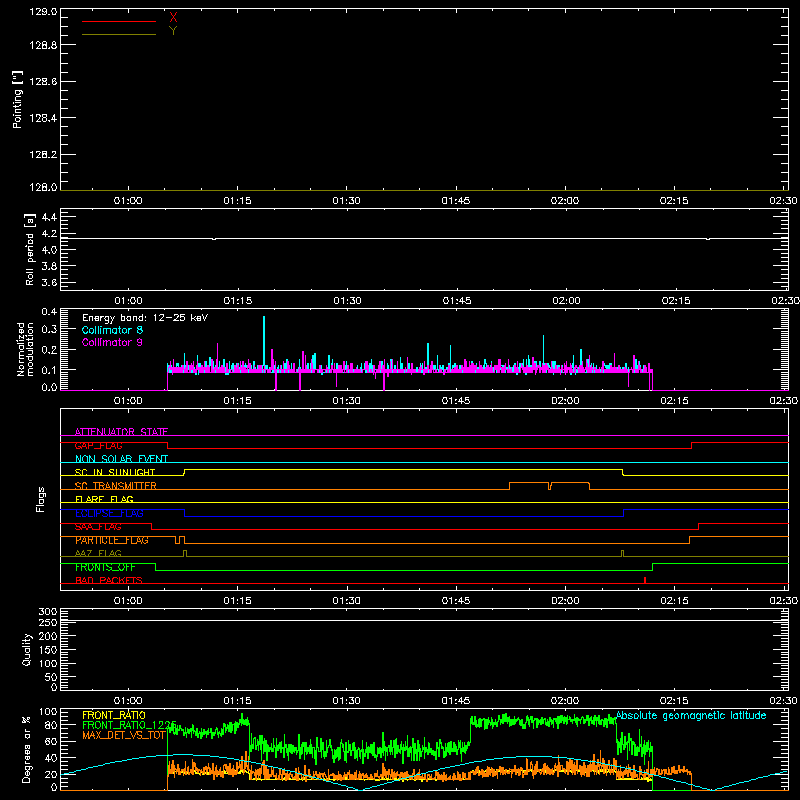Click the BAD_PACKETS flag label
This screenshot has height=800, width=800.
coord(109,580)
